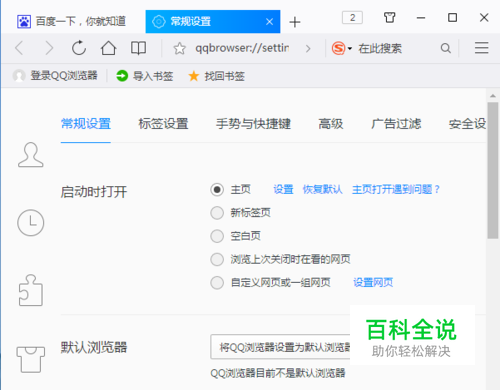This screenshot has width=500, height=390.
Task: Click the 启动时打开 section label
Action: 94,192
